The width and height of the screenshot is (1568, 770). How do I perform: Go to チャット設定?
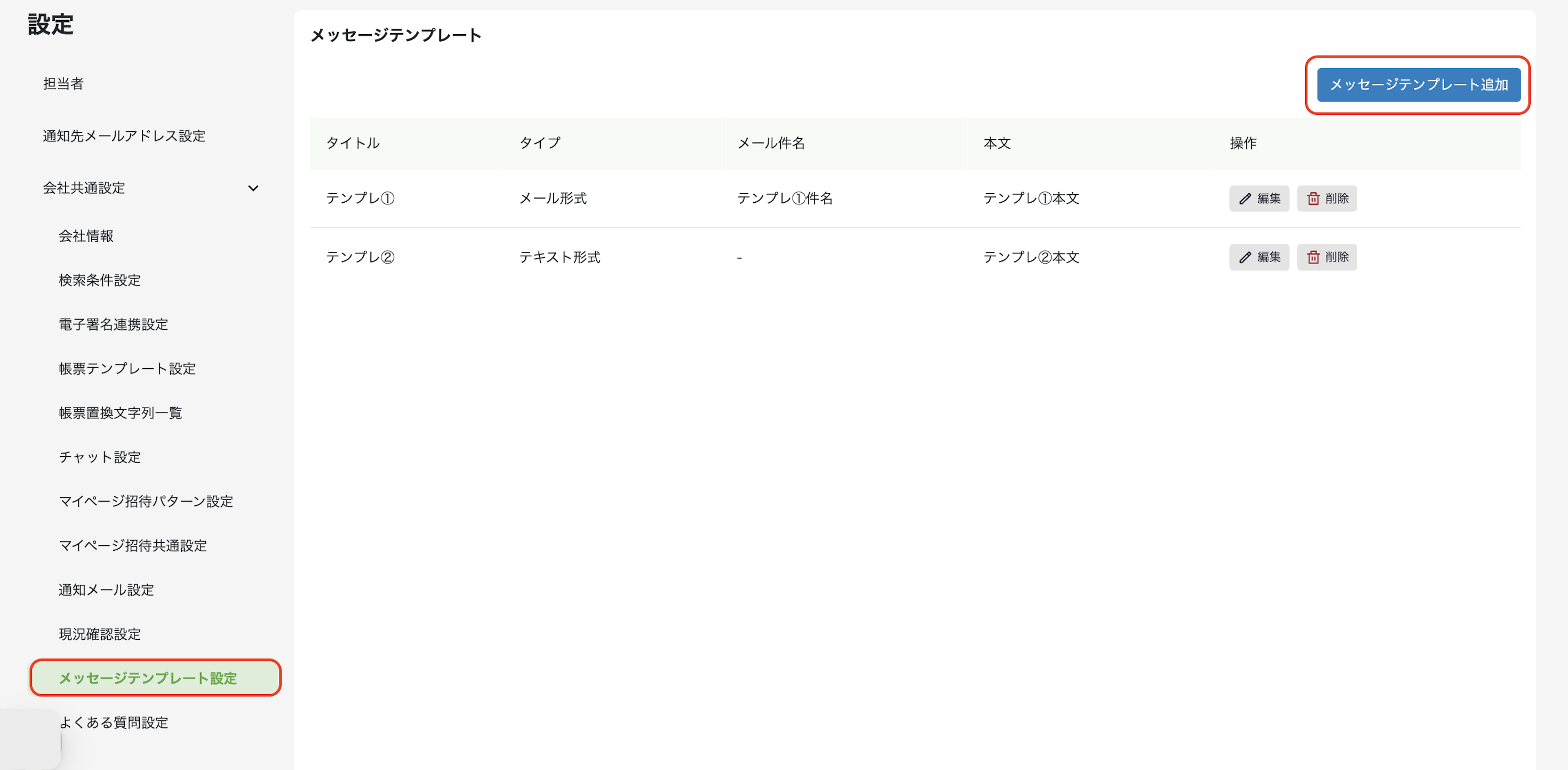(100, 457)
